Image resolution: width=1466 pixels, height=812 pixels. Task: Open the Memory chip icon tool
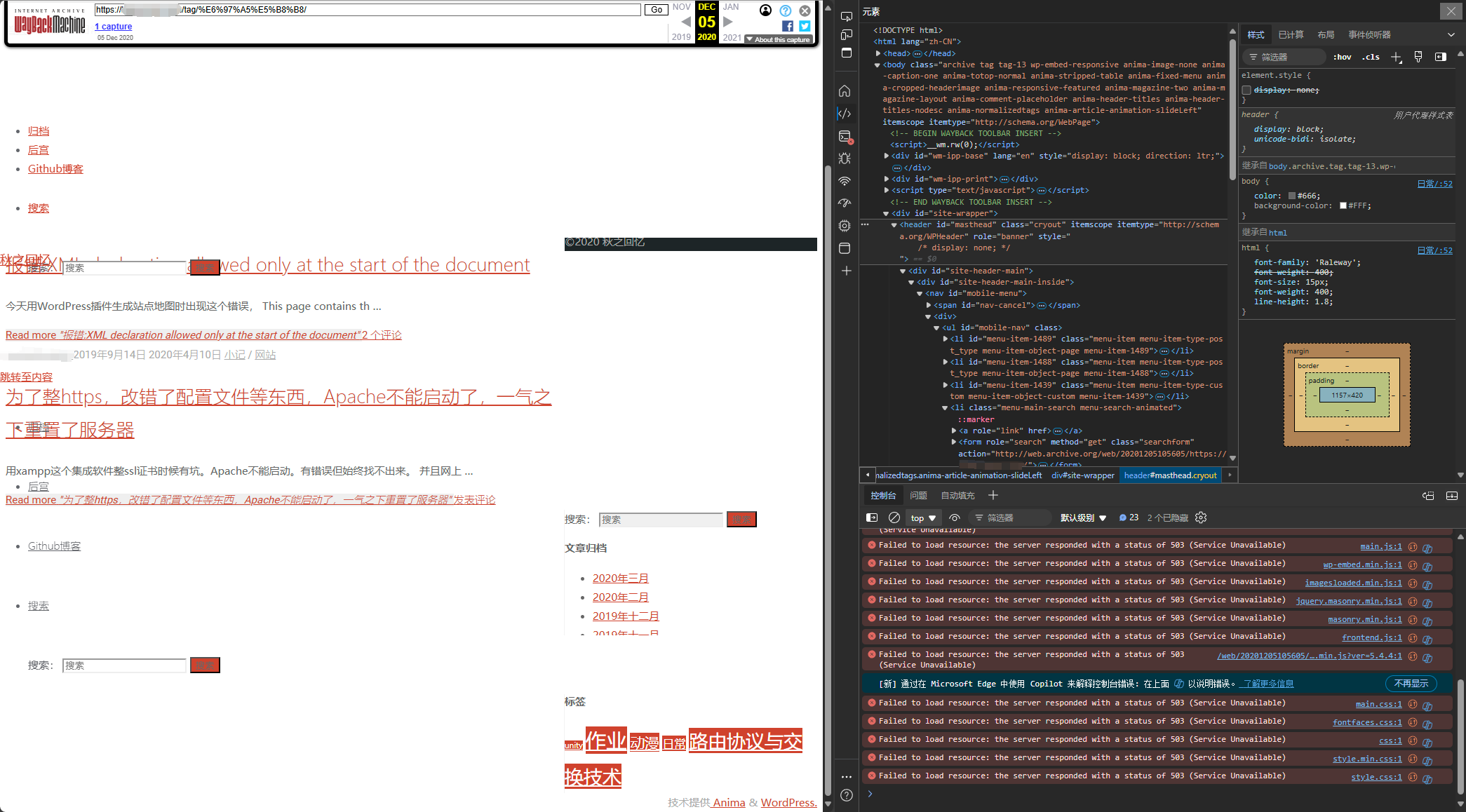pos(845,226)
